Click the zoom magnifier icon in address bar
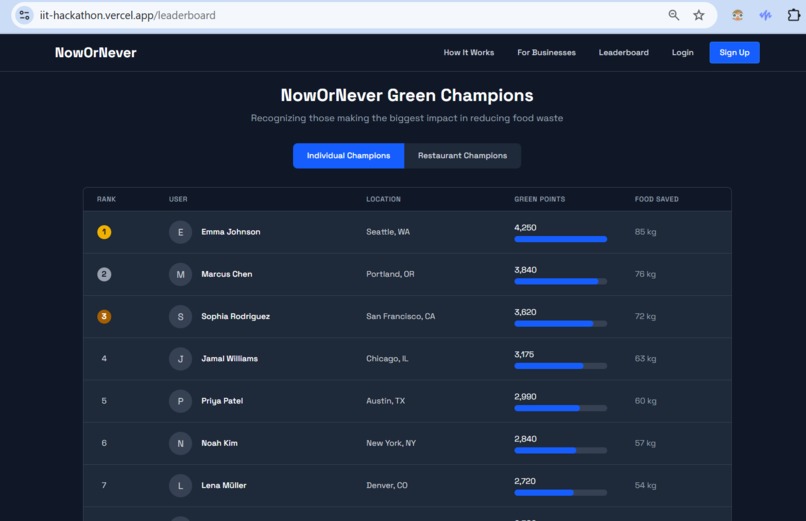Image resolution: width=806 pixels, height=521 pixels. (673, 15)
